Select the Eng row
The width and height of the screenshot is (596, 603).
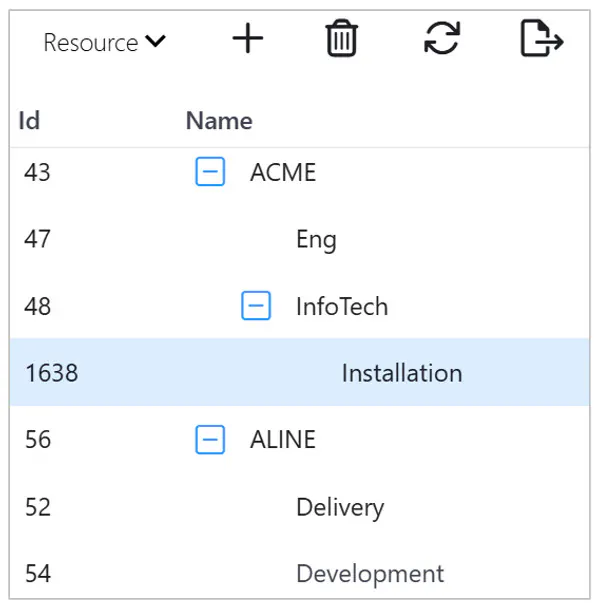click(x=300, y=238)
